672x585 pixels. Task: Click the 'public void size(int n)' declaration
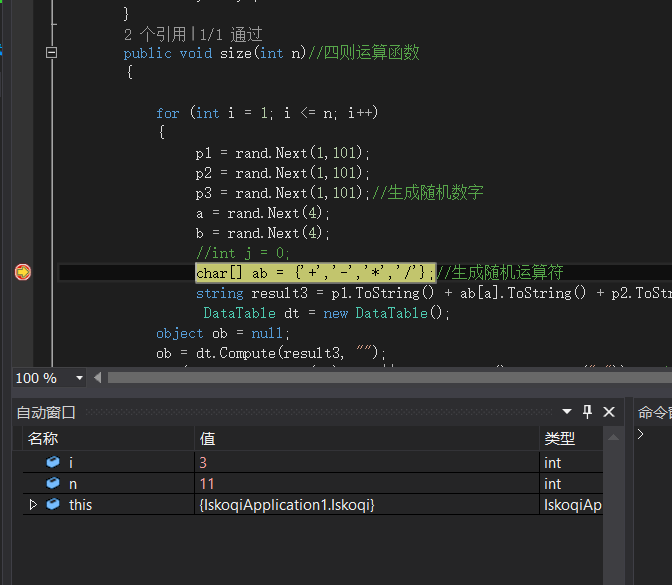tap(215, 53)
